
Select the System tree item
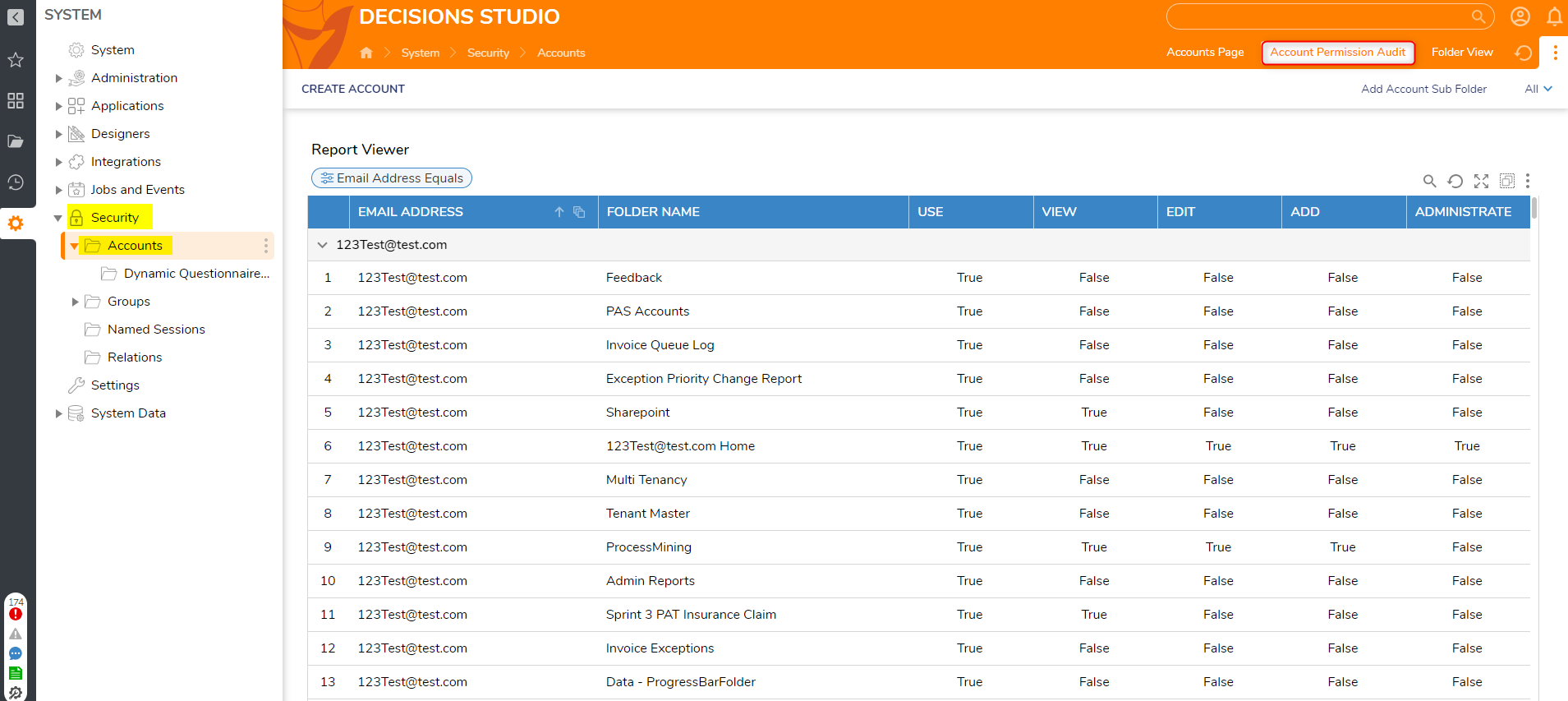click(113, 50)
